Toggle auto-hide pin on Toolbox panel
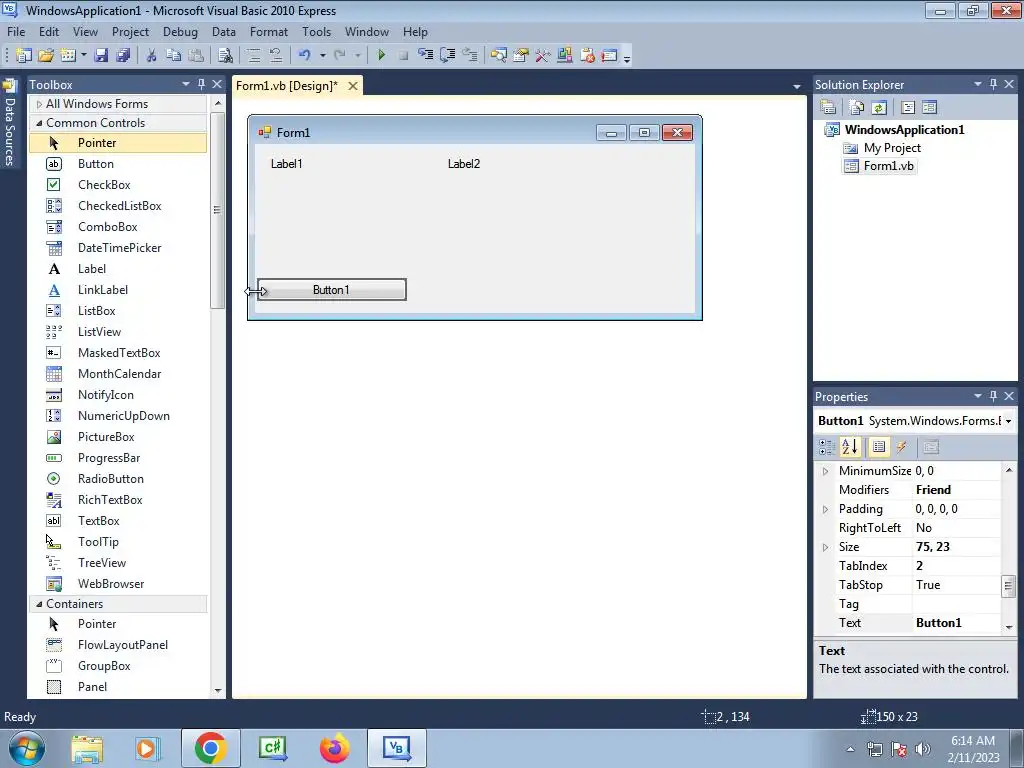1024x768 pixels. [x=202, y=84]
